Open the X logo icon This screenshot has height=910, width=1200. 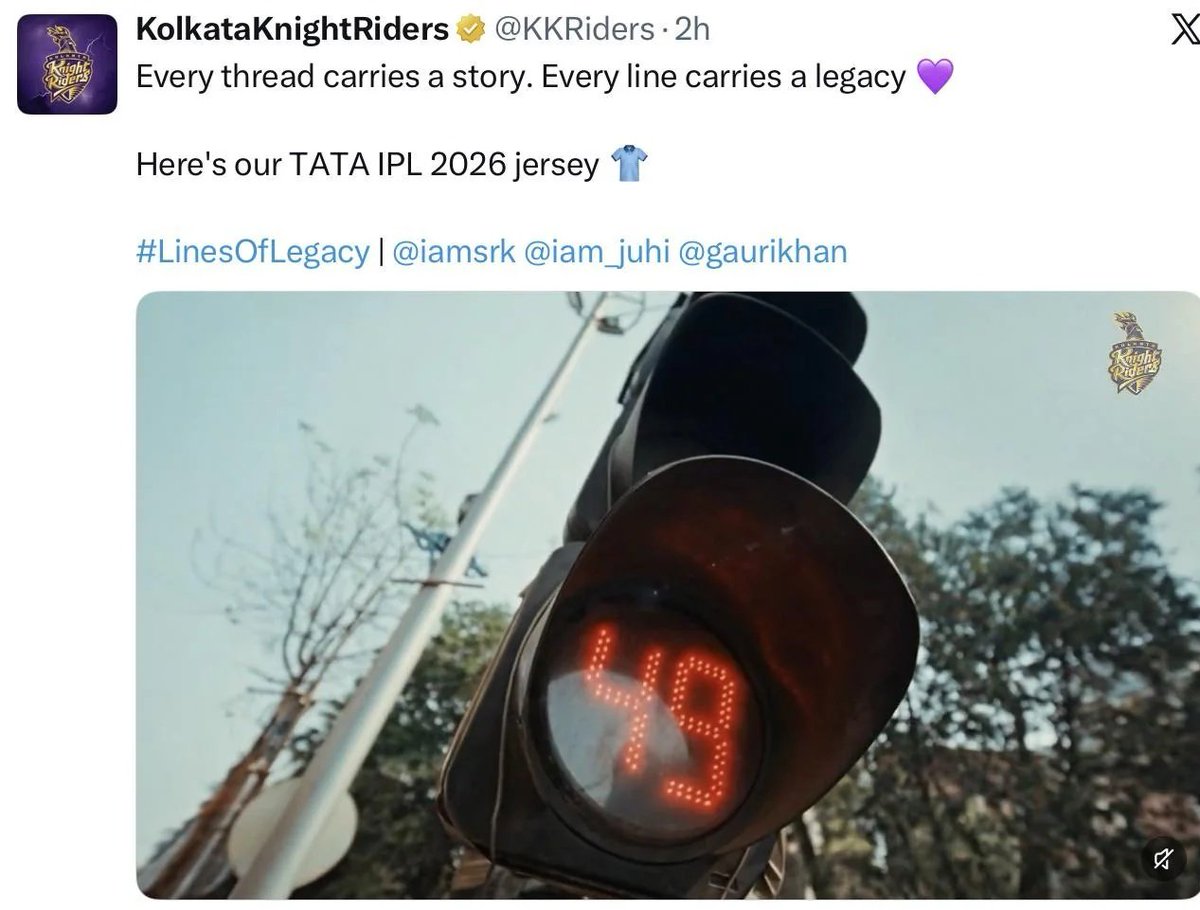[x=1184, y=31]
